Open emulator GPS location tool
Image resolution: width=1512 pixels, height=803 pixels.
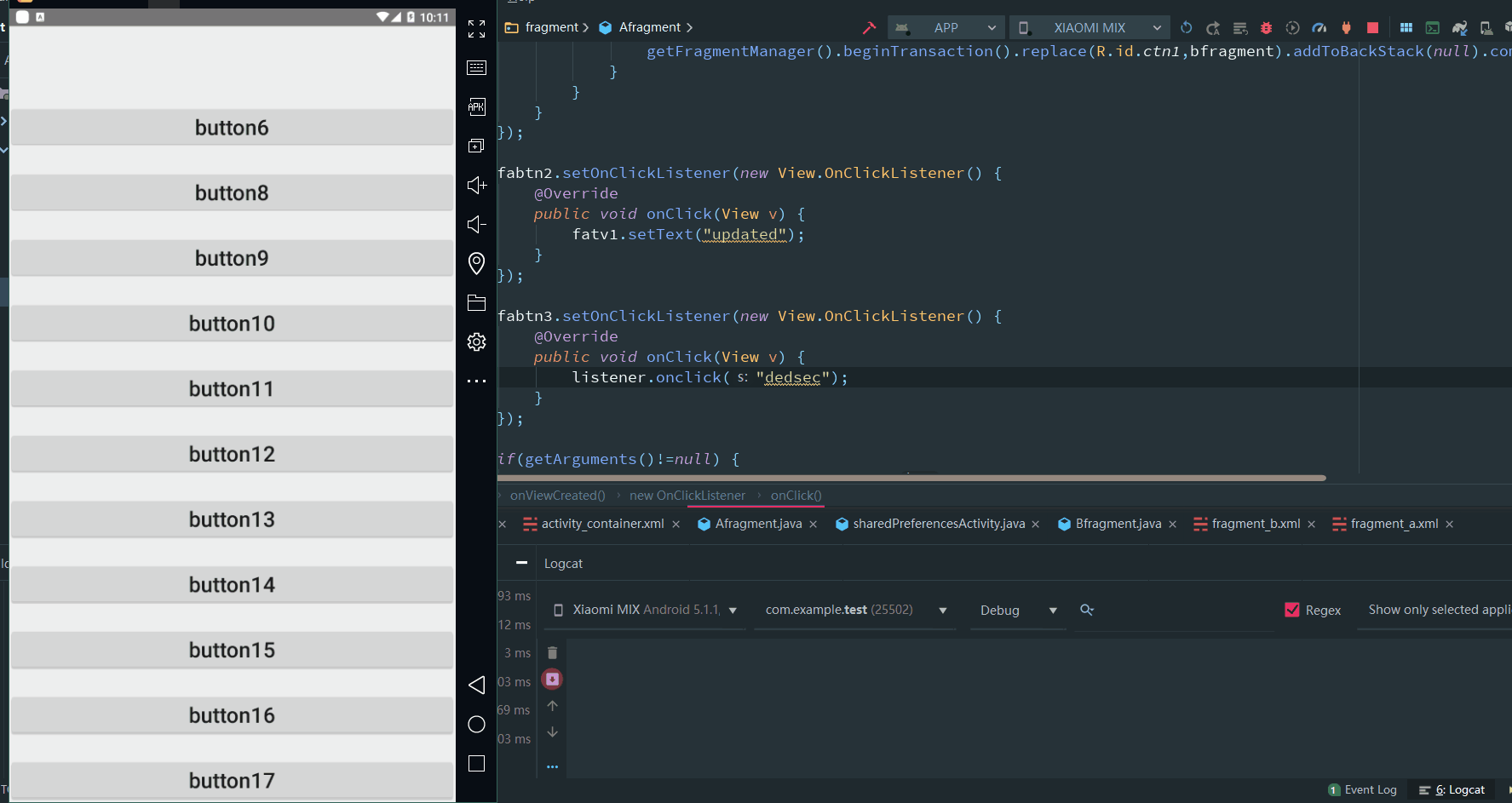477,263
